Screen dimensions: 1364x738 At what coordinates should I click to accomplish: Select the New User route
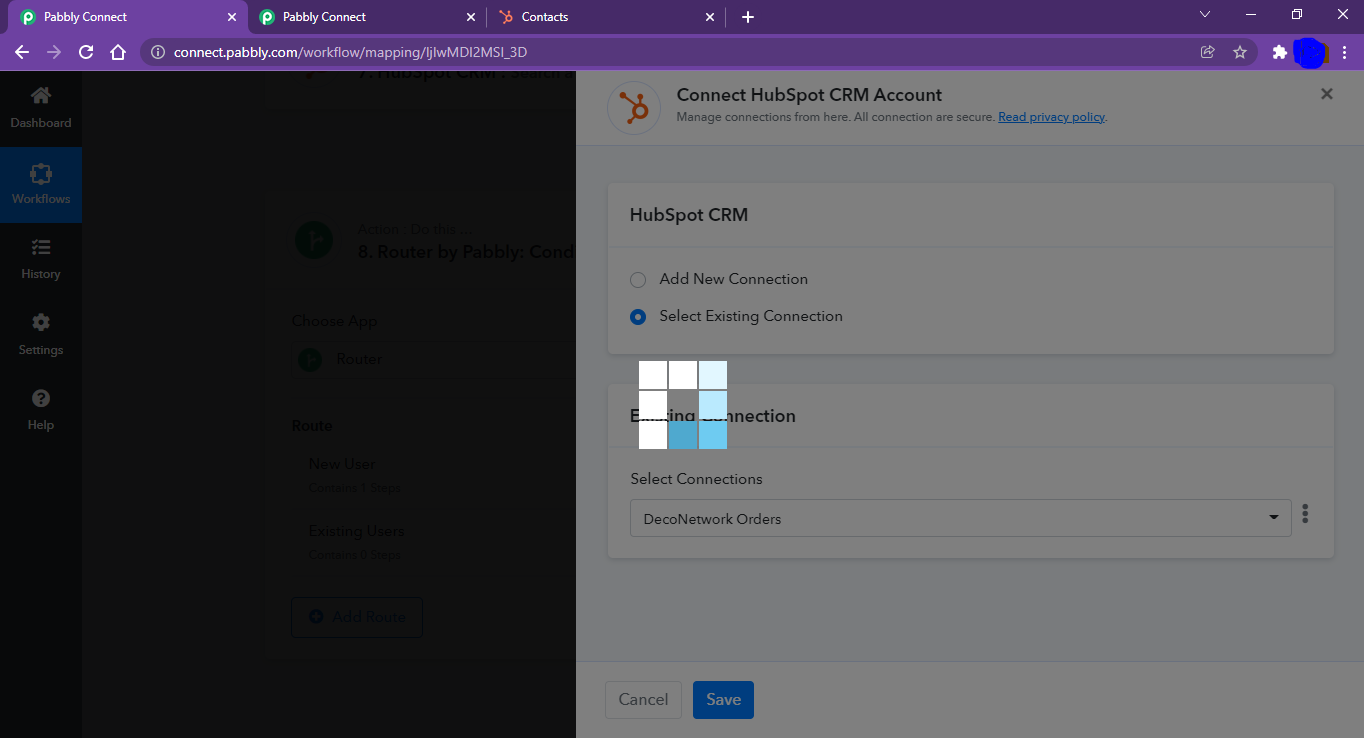tap(342, 464)
